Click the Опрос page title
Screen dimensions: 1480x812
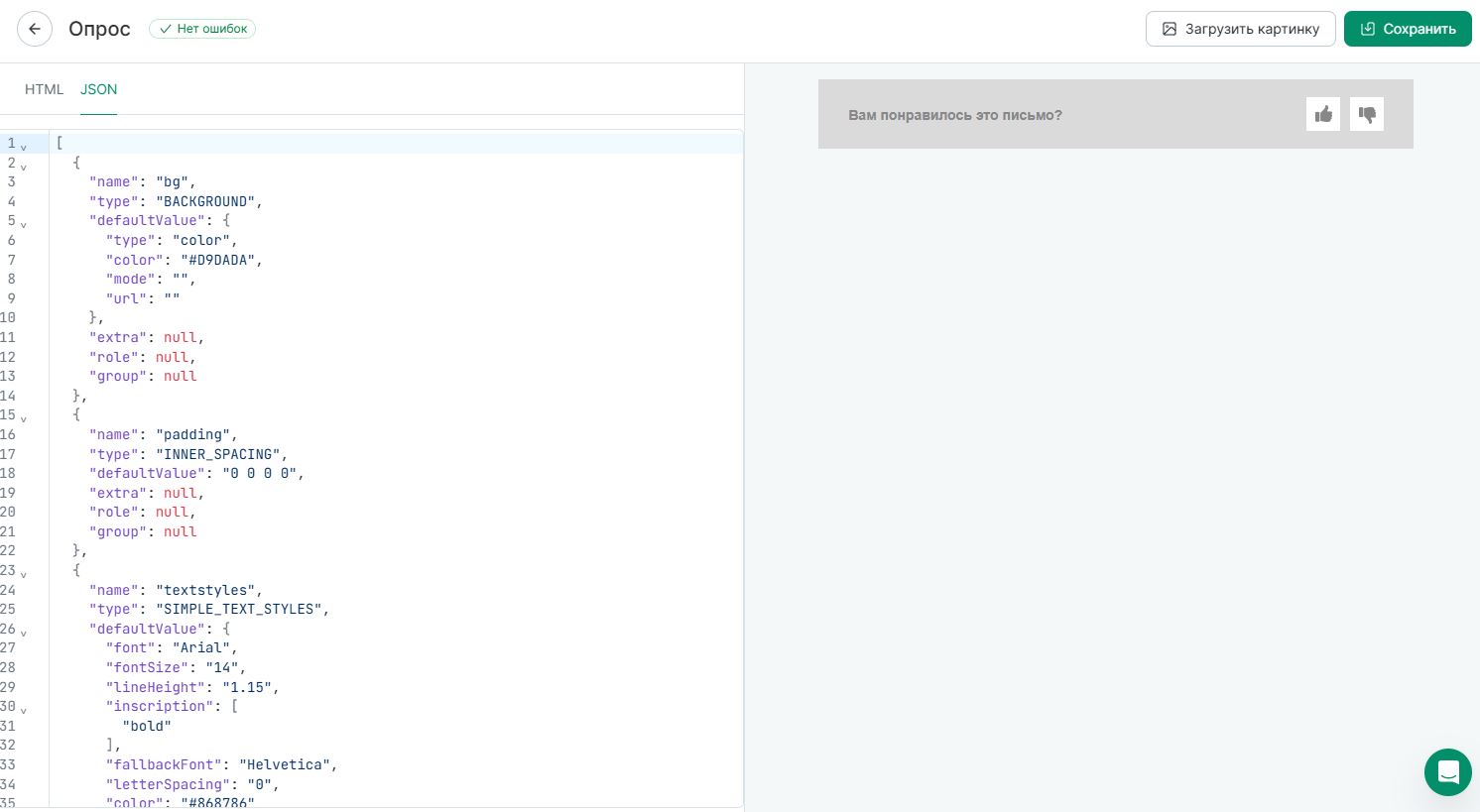(x=99, y=29)
